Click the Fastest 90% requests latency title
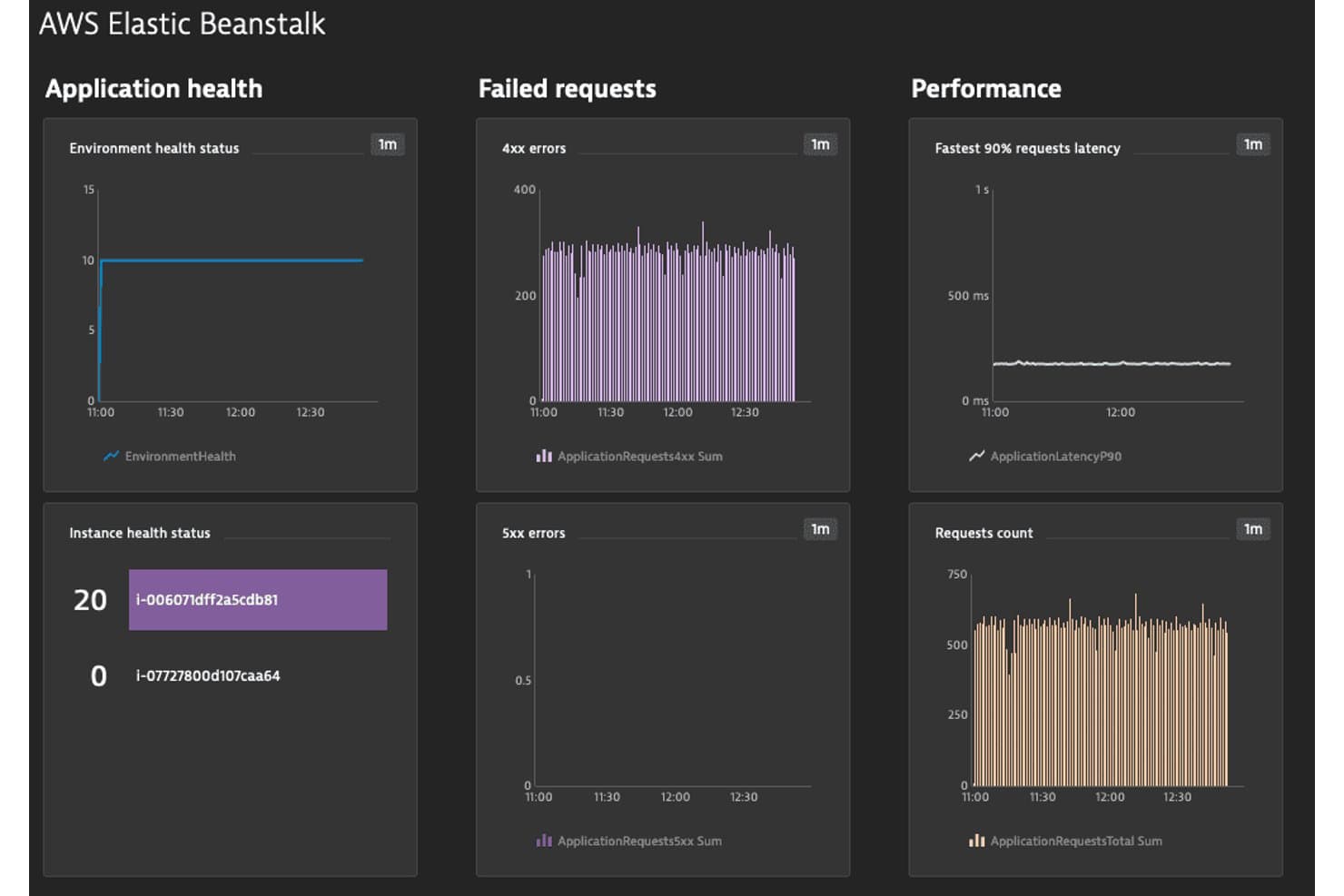This screenshot has height=896, width=1344. pyautogui.click(x=1028, y=148)
